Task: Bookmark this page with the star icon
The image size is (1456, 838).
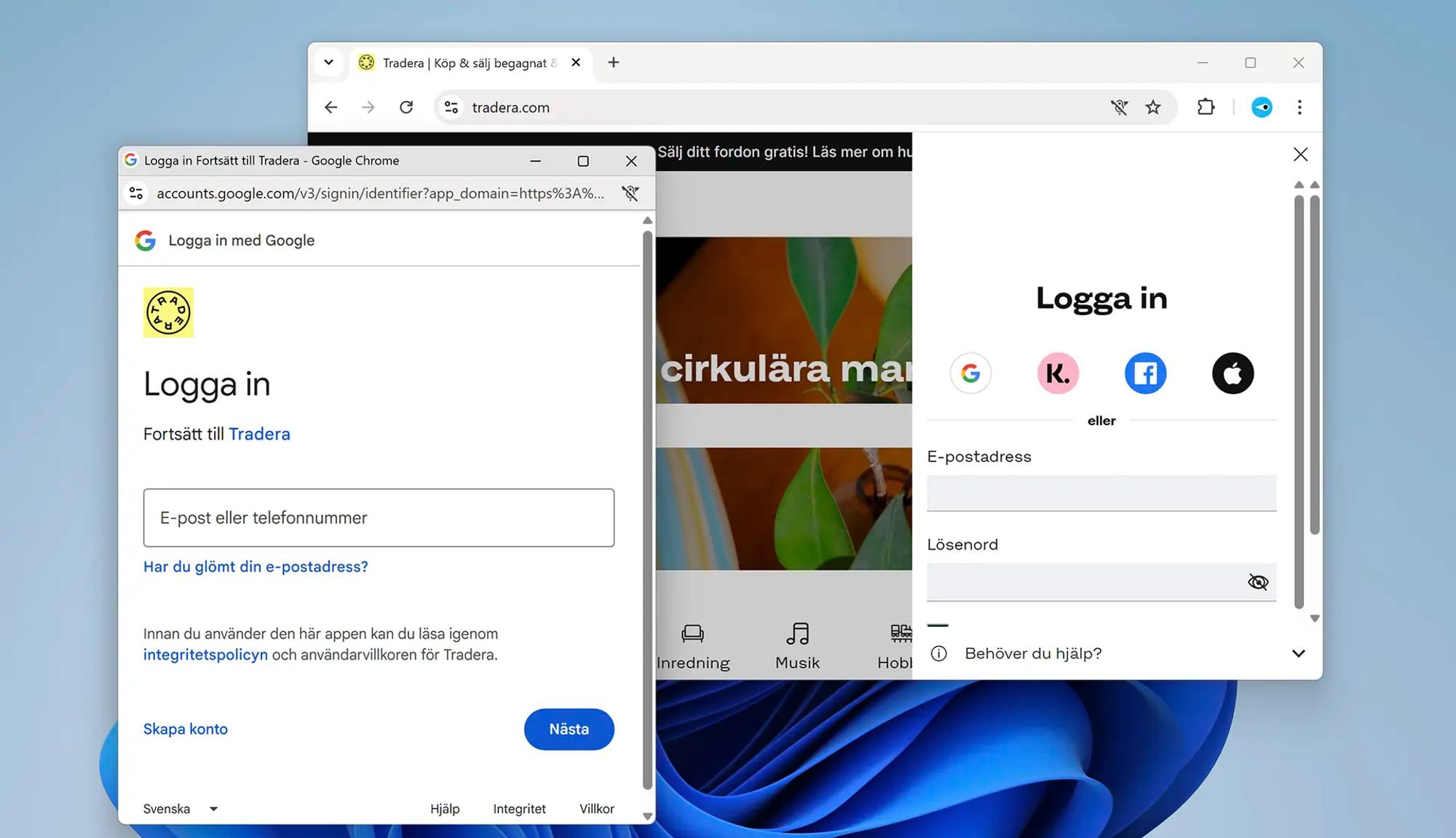Action: tap(1153, 107)
